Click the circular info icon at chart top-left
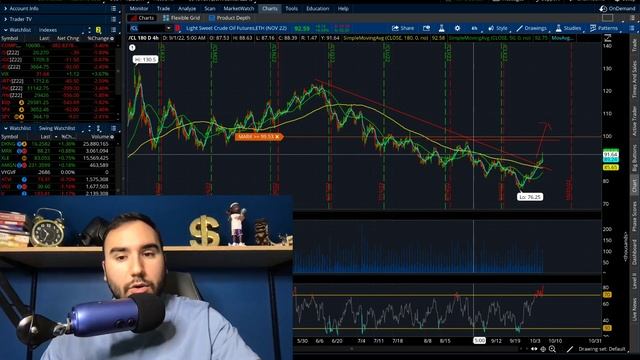640x360 pixels. (x=132, y=48)
